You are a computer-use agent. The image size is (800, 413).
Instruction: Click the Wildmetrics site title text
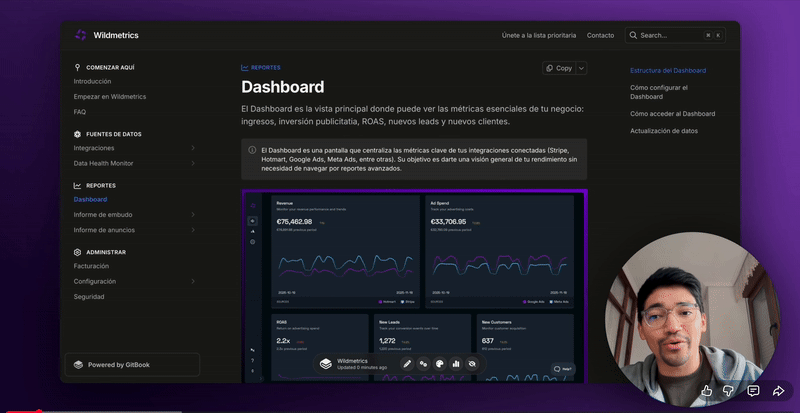coord(116,35)
